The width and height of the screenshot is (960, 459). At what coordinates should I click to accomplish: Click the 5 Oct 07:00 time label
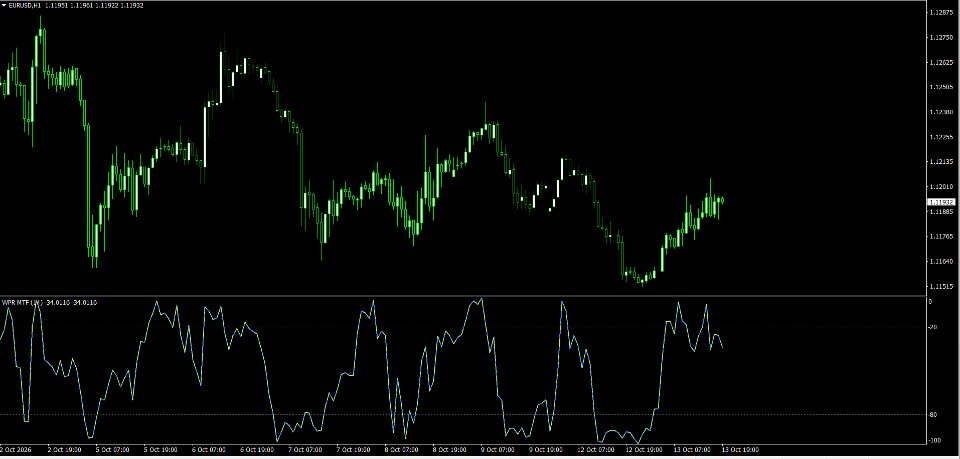(112, 449)
